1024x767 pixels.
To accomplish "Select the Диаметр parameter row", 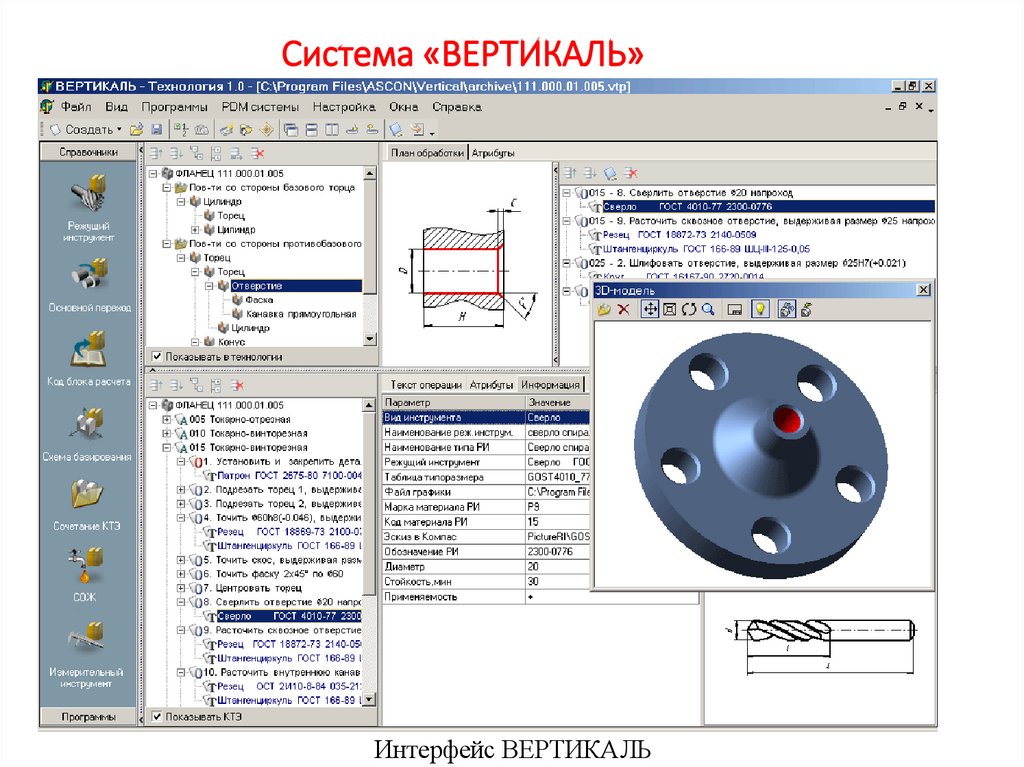I will (x=487, y=566).
